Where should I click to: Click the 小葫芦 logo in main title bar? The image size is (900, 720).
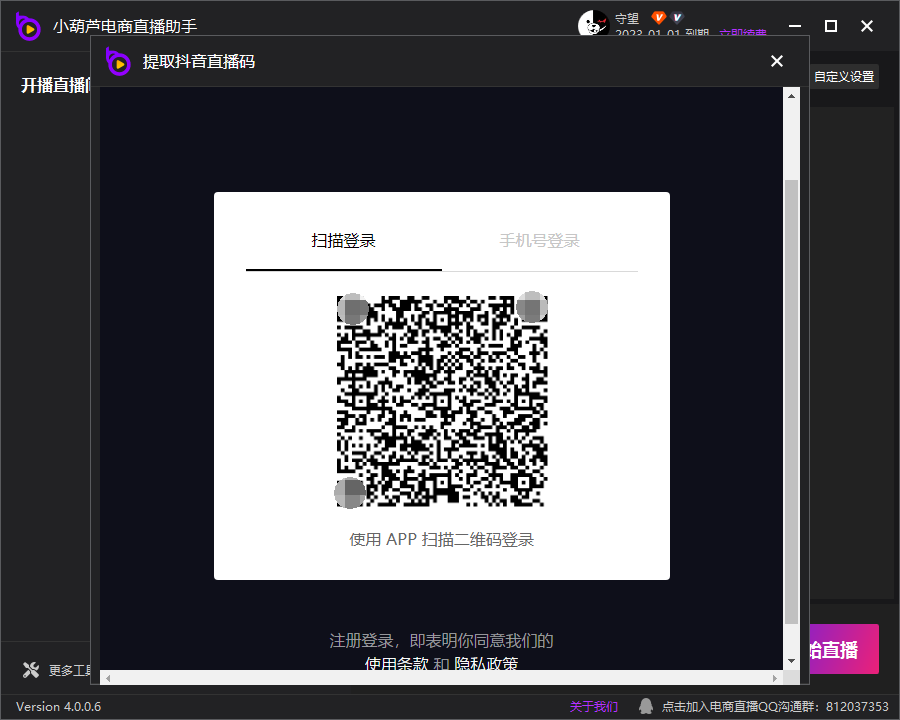point(28,27)
